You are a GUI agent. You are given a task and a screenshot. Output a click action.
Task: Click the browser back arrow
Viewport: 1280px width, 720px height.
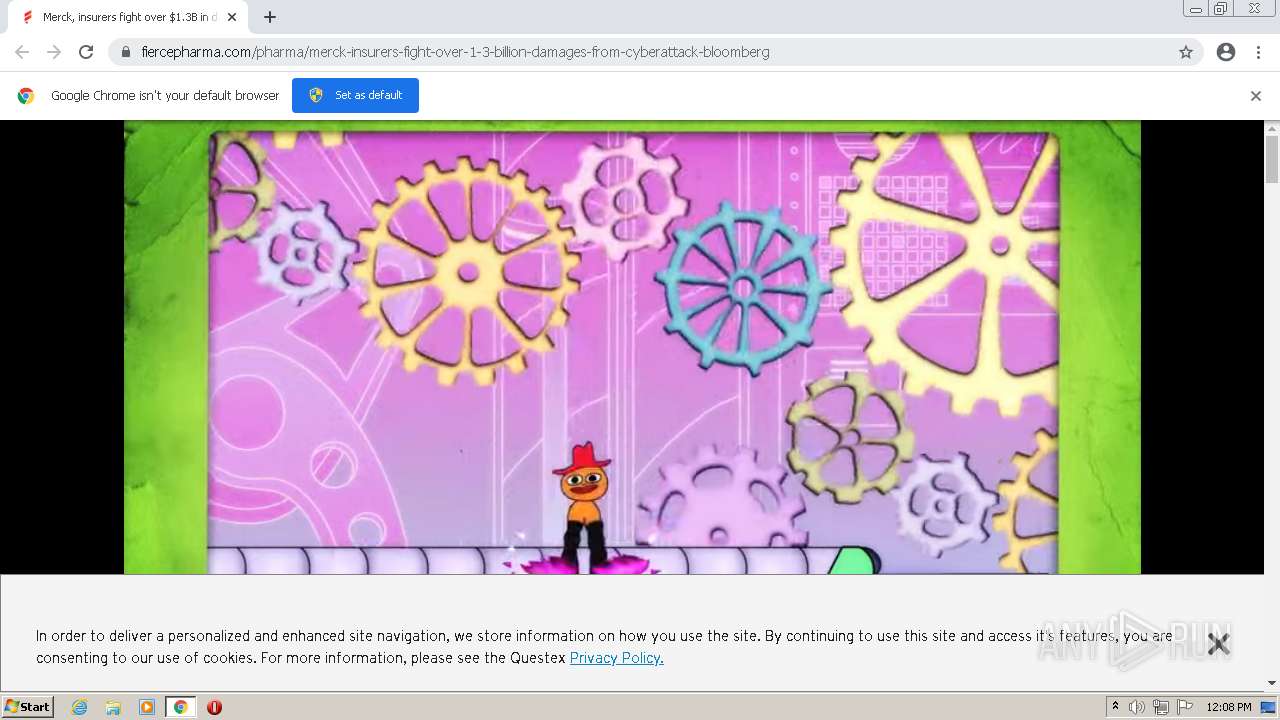coord(22,52)
